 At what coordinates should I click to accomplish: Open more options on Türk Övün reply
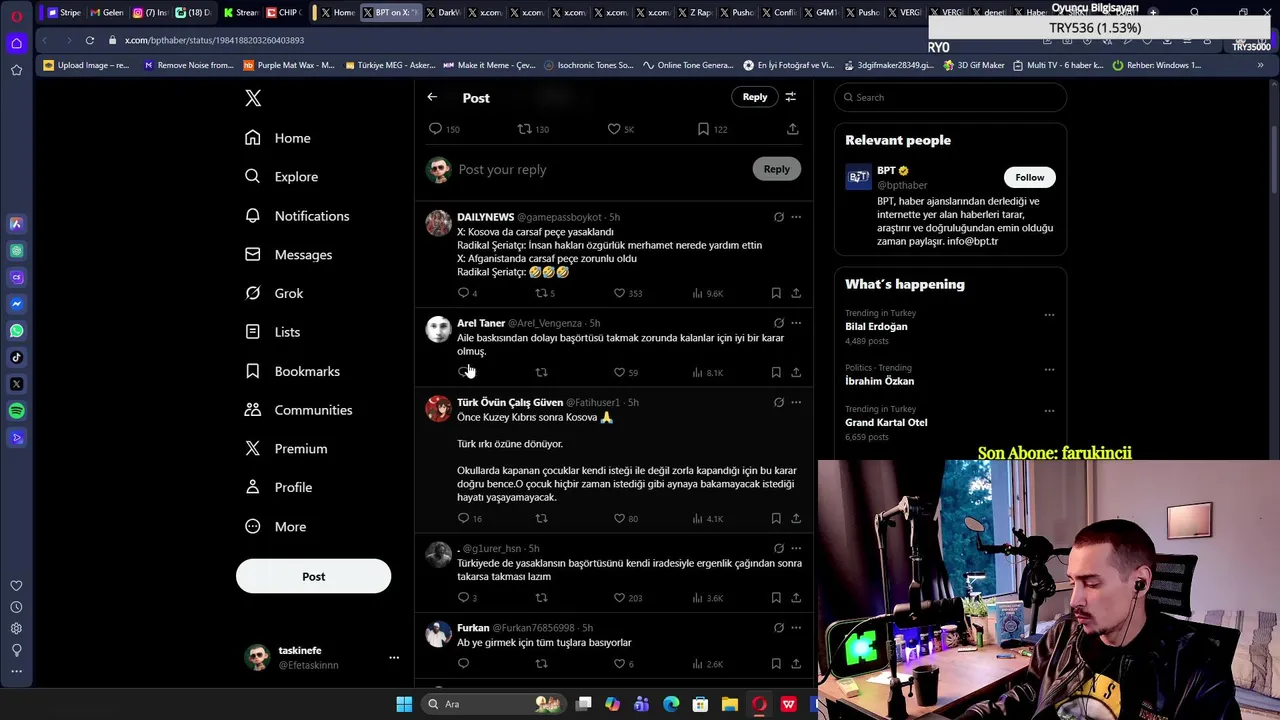coord(796,402)
